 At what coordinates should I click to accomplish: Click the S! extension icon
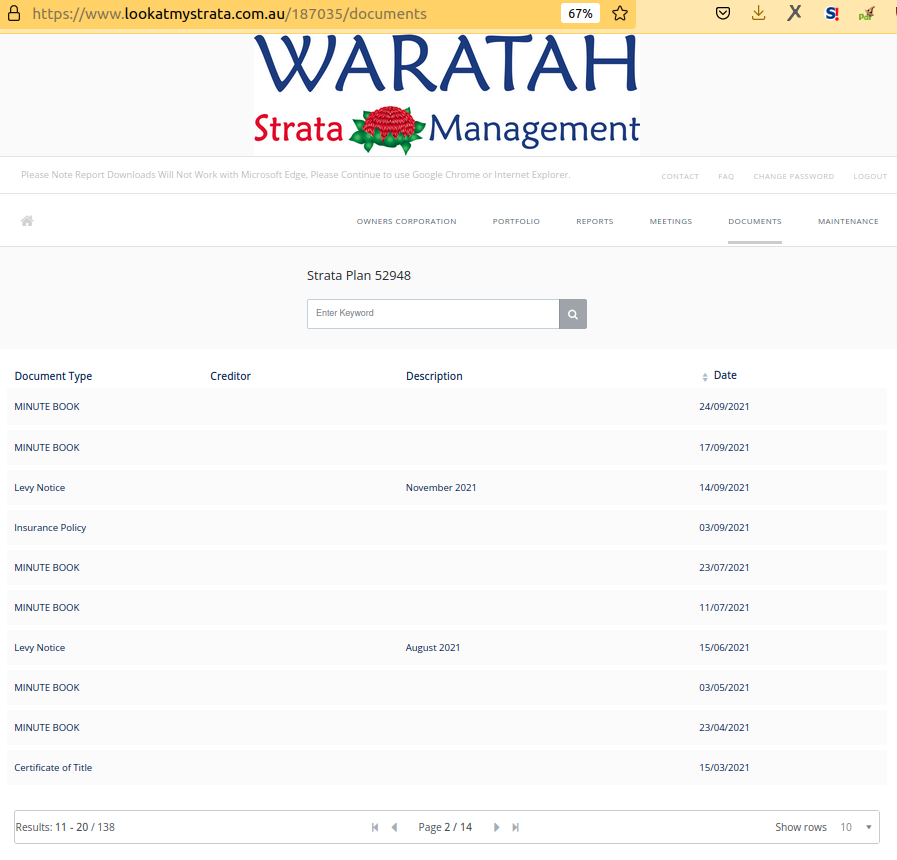click(x=832, y=13)
